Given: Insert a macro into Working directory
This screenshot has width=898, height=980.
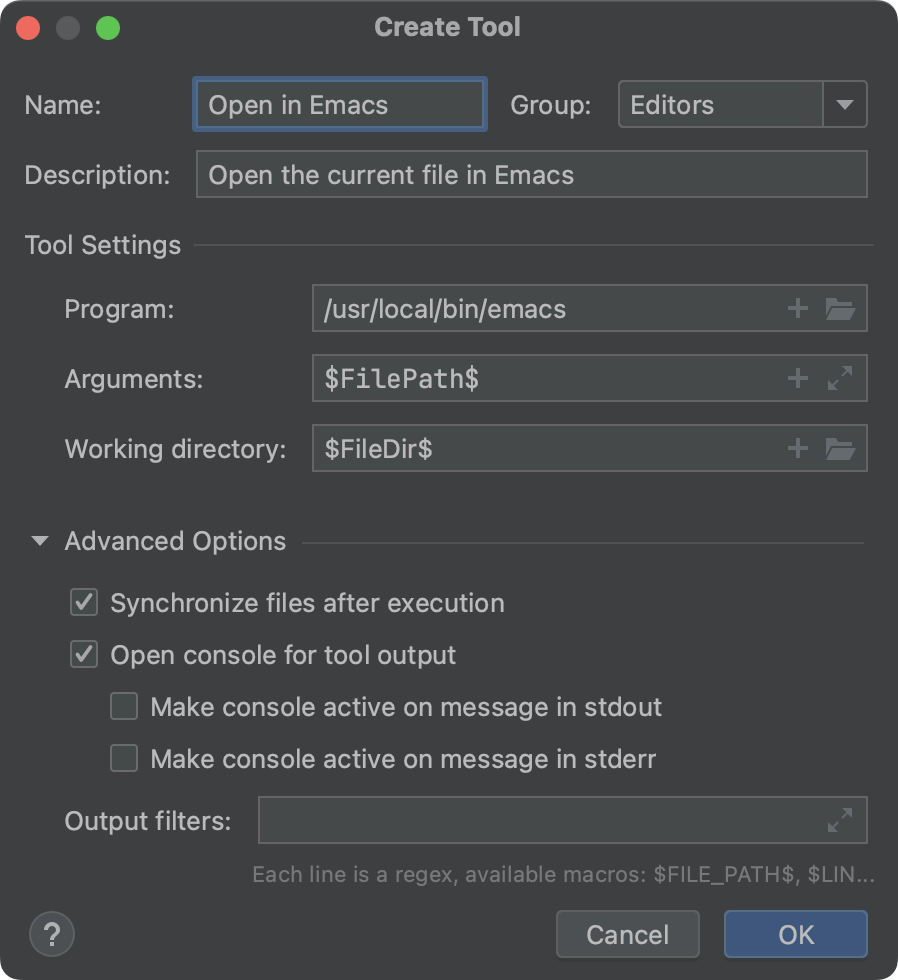Looking at the screenshot, I should 797,449.
